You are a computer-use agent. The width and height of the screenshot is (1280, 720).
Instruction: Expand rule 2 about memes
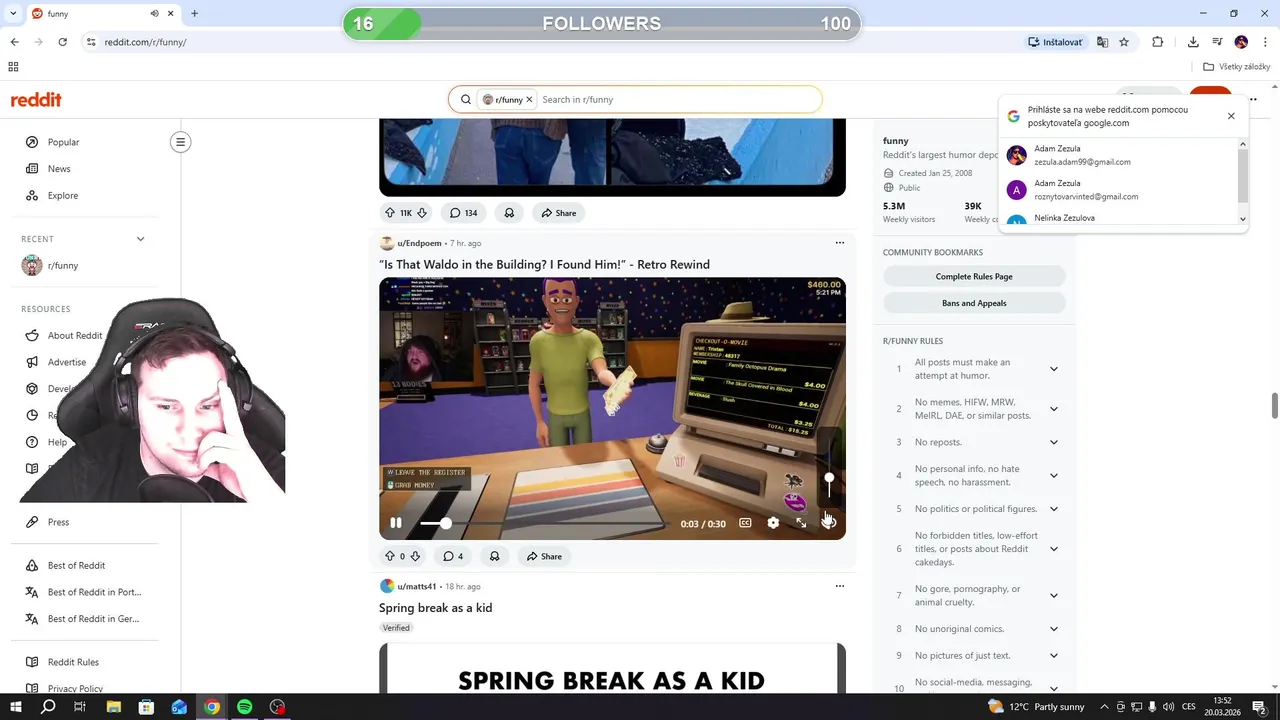click(x=1054, y=409)
